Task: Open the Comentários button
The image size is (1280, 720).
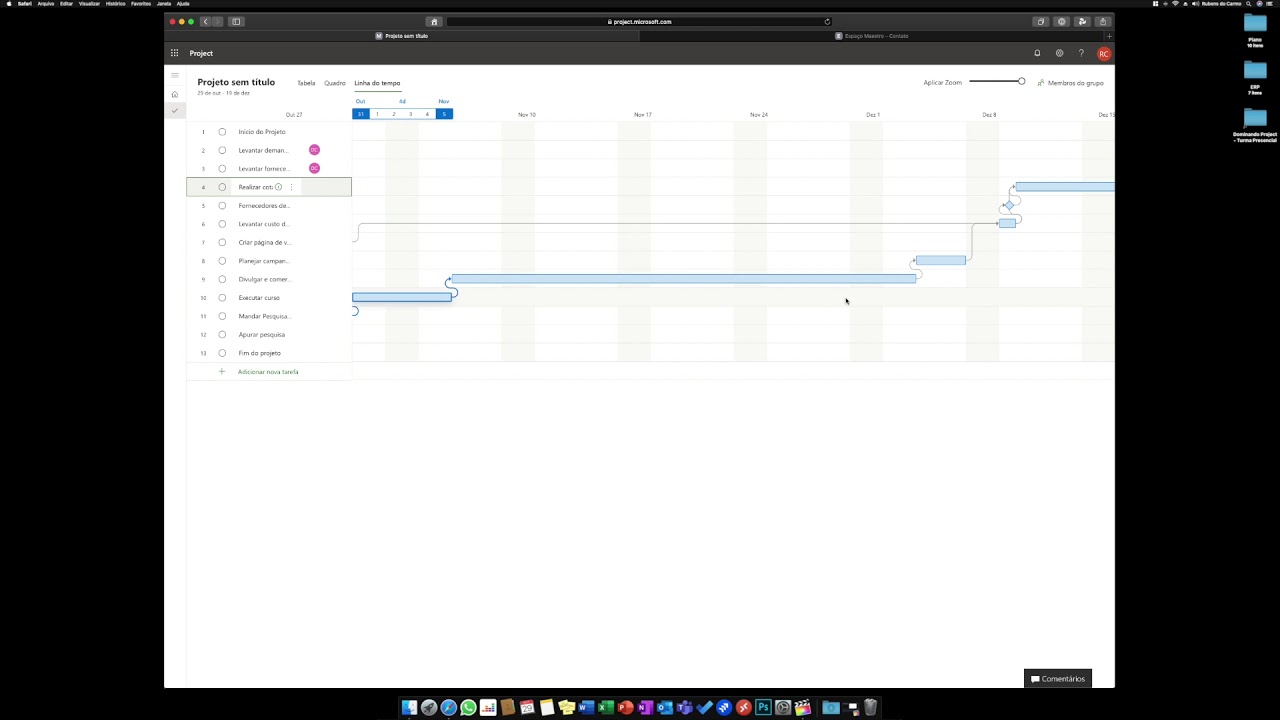Action: 1058,679
